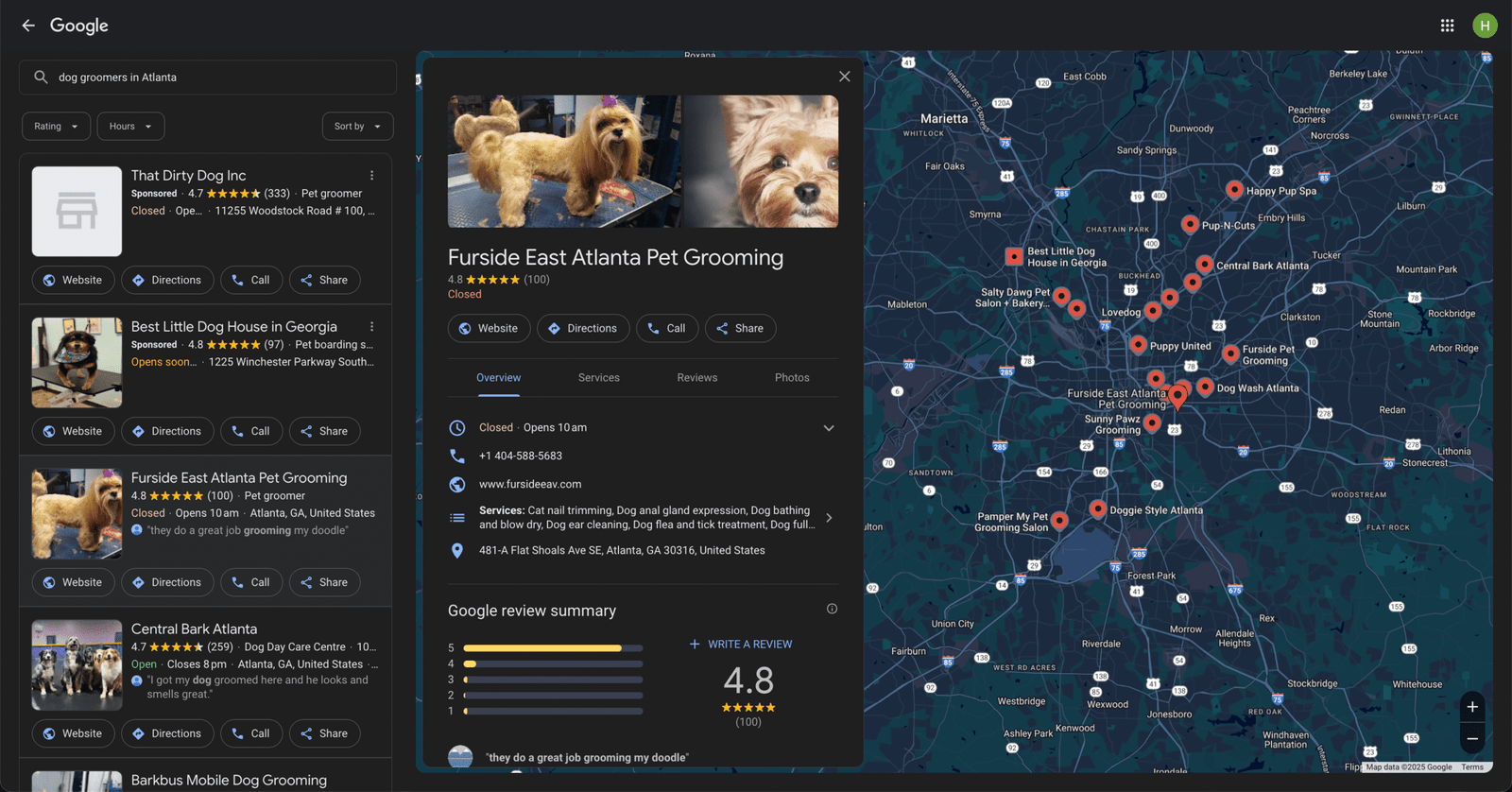1512x792 pixels.
Task: Click Write a Review
Action: coord(741,645)
